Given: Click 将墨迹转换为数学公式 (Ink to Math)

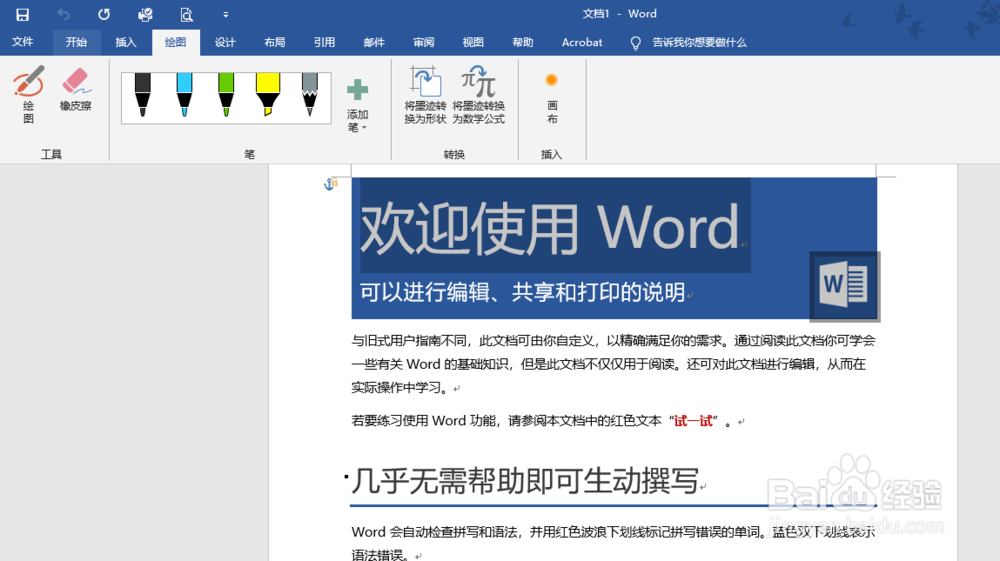Looking at the screenshot, I should (478, 95).
